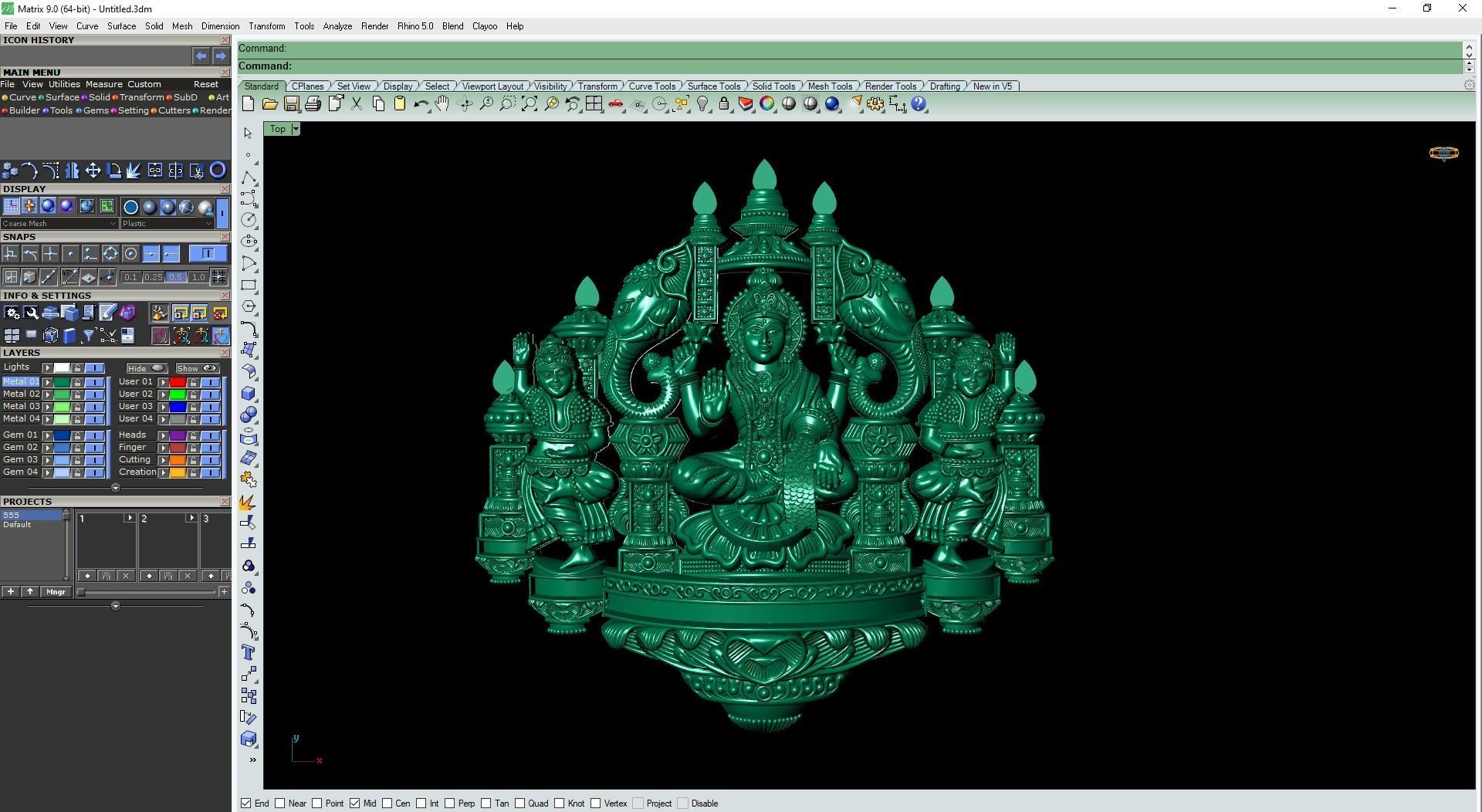Click the Hide button in Layers panel

point(147,368)
